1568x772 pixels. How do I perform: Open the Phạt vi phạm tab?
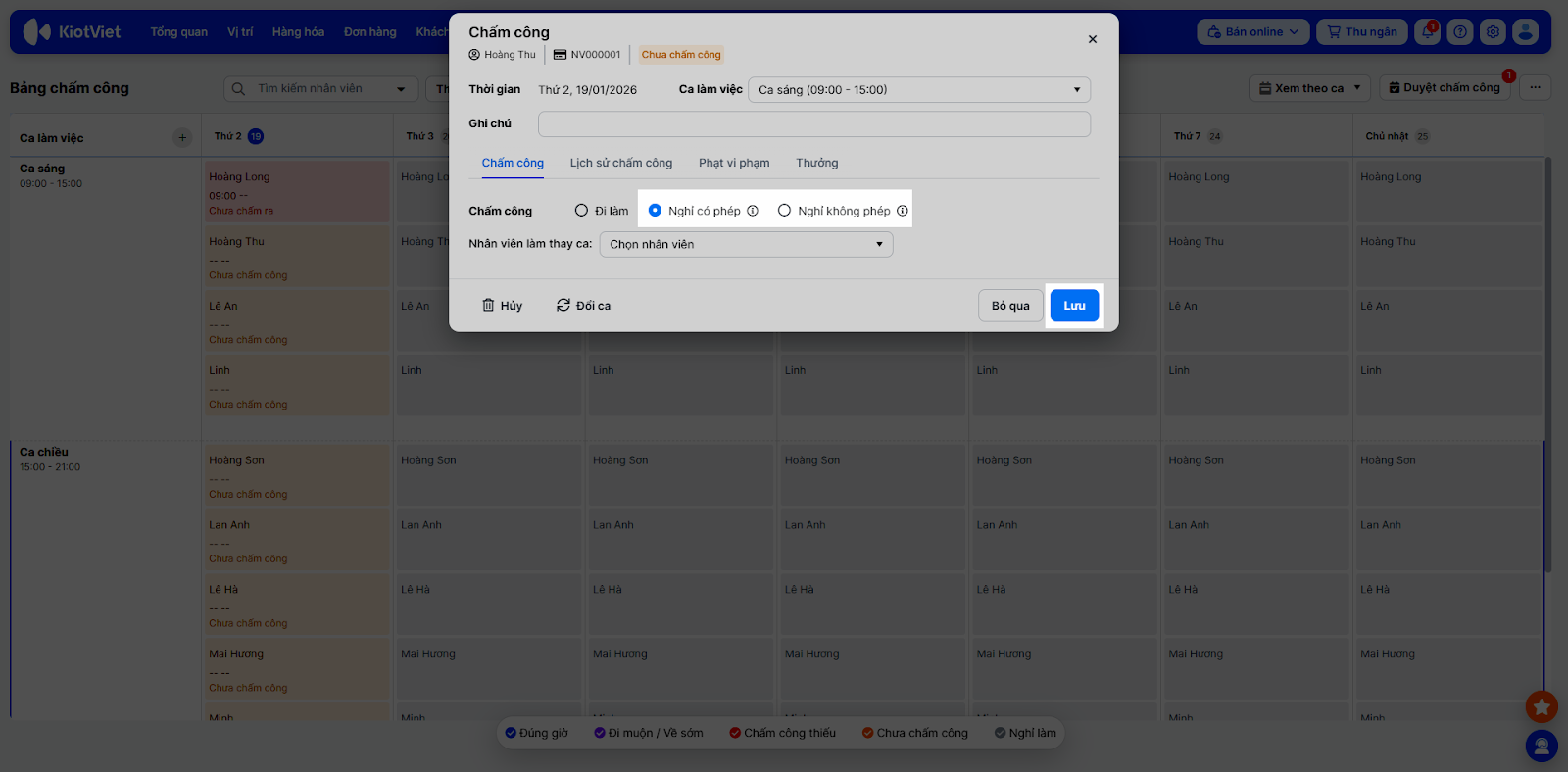(x=734, y=163)
